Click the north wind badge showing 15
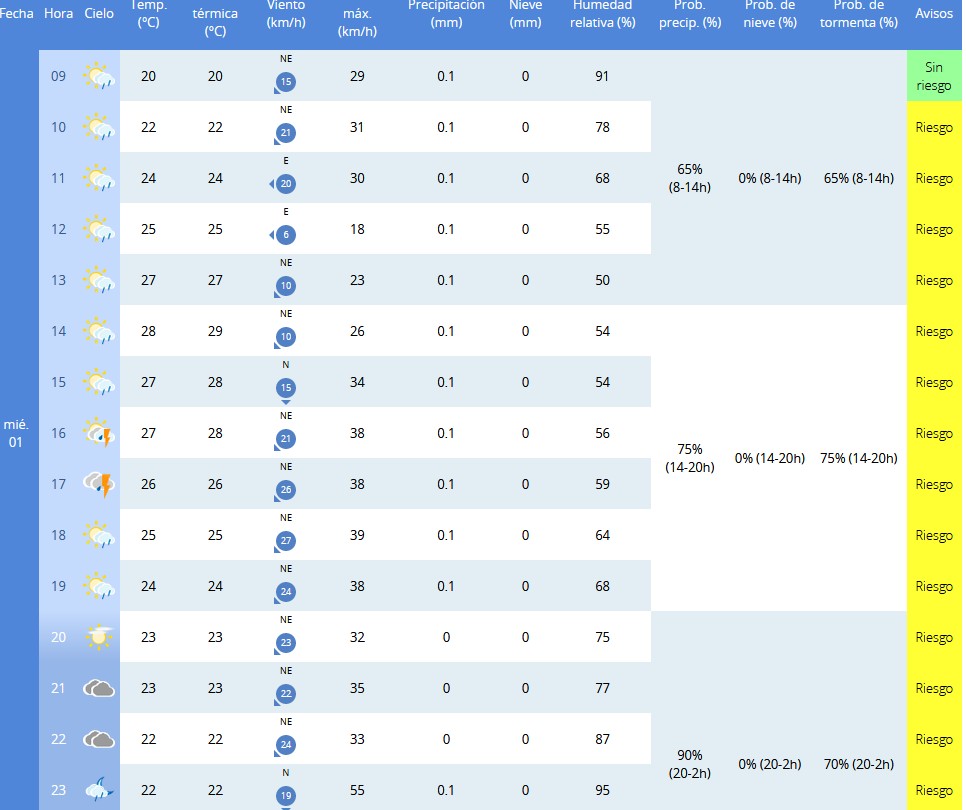 point(286,388)
